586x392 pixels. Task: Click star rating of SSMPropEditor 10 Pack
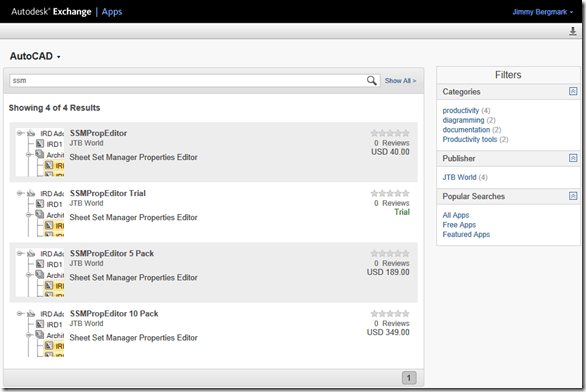[390, 314]
